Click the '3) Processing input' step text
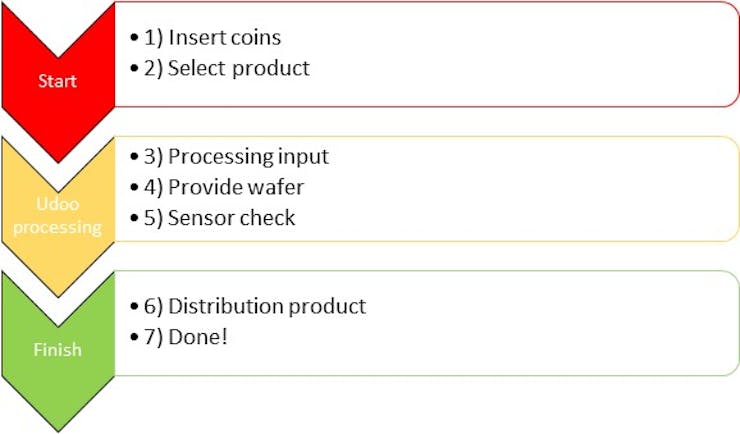 click(236, 157)
